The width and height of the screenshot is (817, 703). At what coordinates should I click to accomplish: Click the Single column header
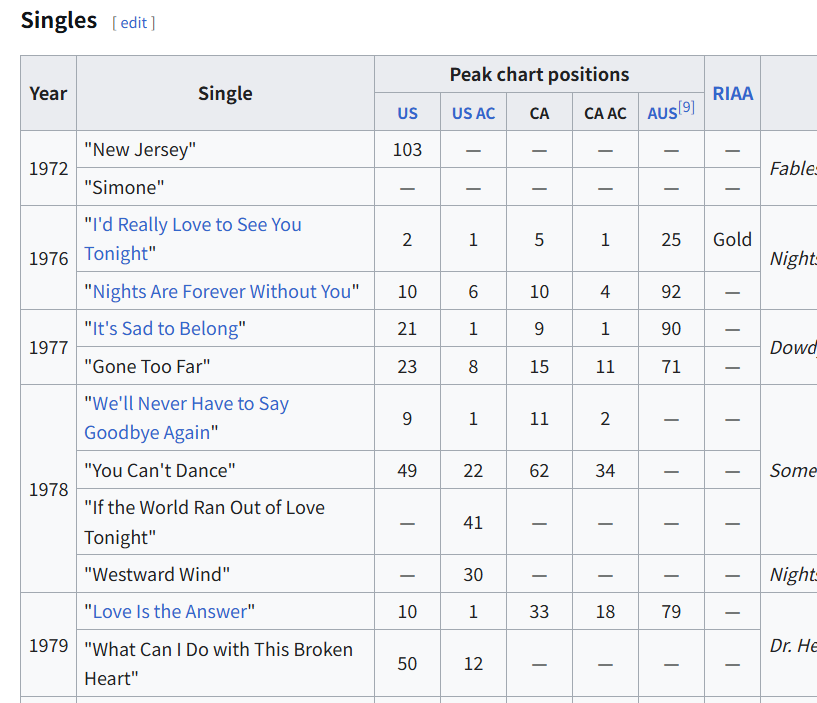(225, 93)
